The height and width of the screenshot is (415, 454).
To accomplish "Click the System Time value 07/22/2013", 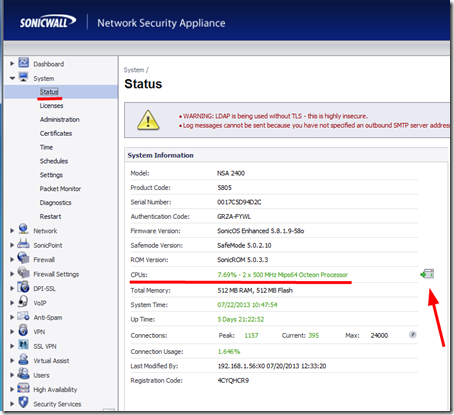I will point(247,305).
